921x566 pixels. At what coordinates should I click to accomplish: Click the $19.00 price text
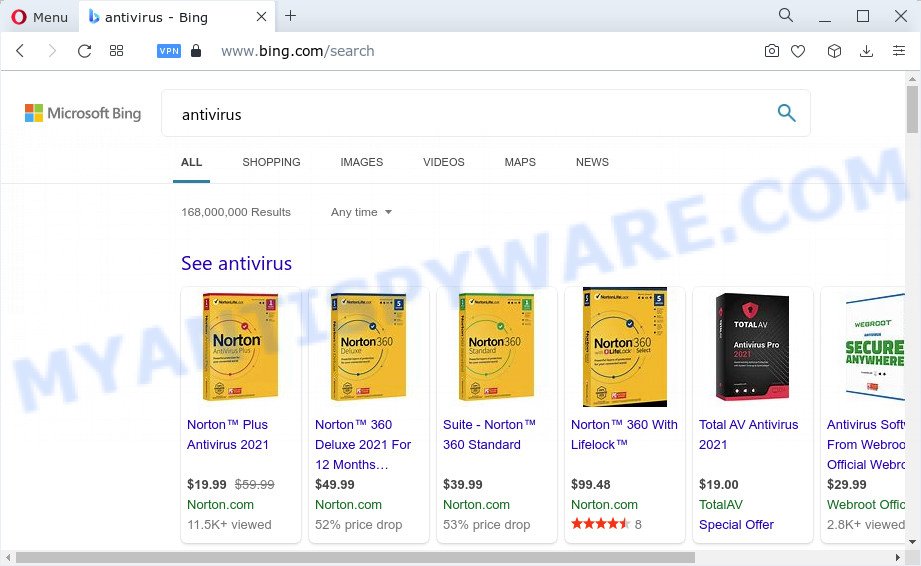(x=719, y=484)
